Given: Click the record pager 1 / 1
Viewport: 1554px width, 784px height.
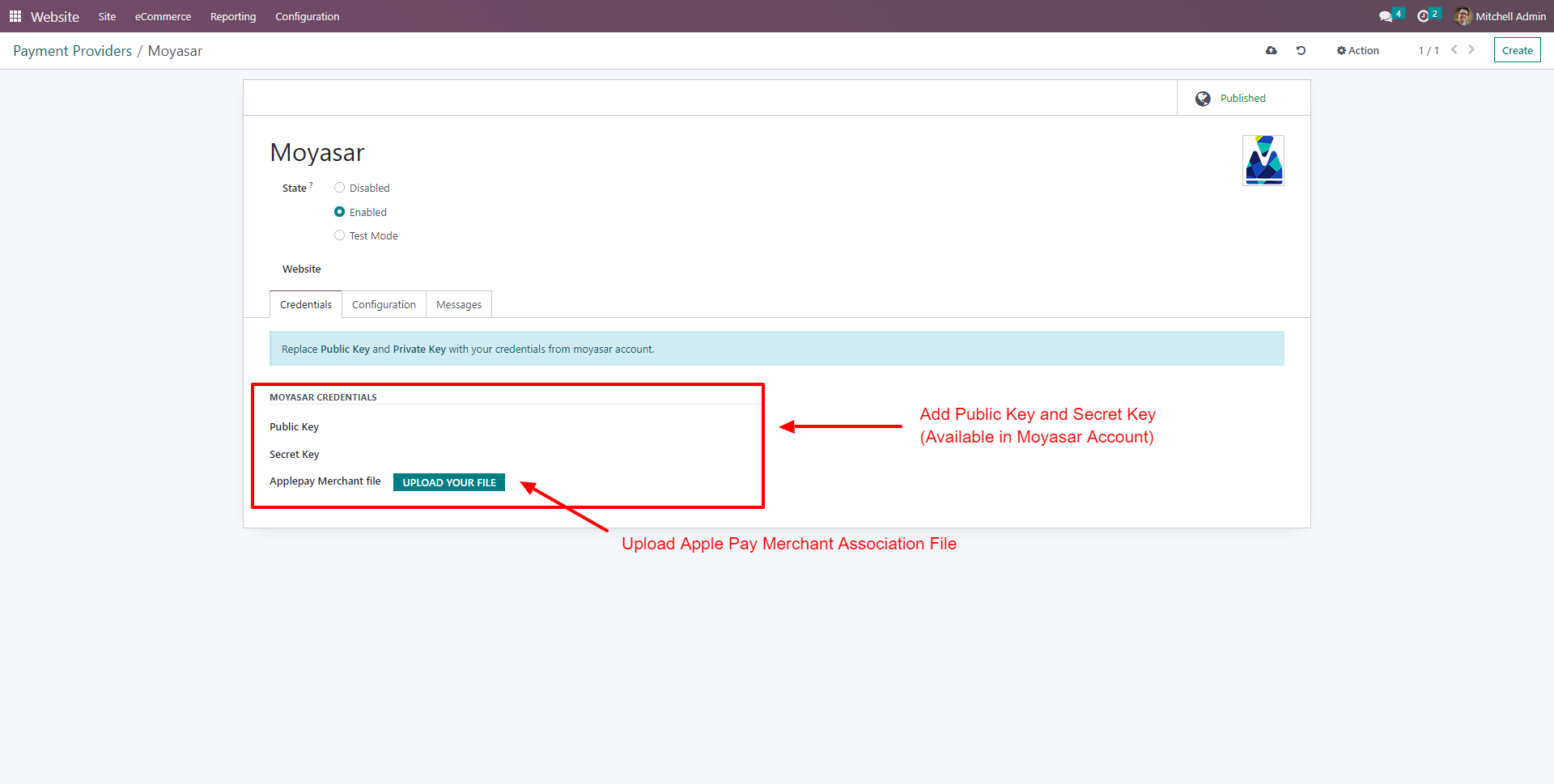Looking at the screenshot, I should tap(1429, 50).
